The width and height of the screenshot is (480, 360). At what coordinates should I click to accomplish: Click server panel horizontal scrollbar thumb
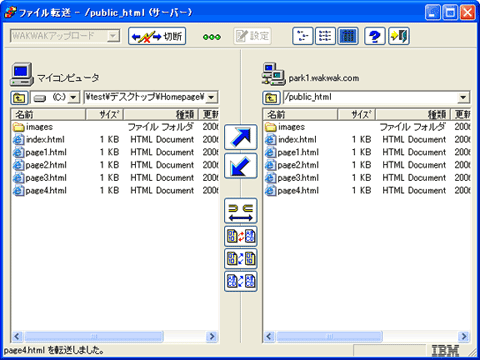[x=329, y=336]
